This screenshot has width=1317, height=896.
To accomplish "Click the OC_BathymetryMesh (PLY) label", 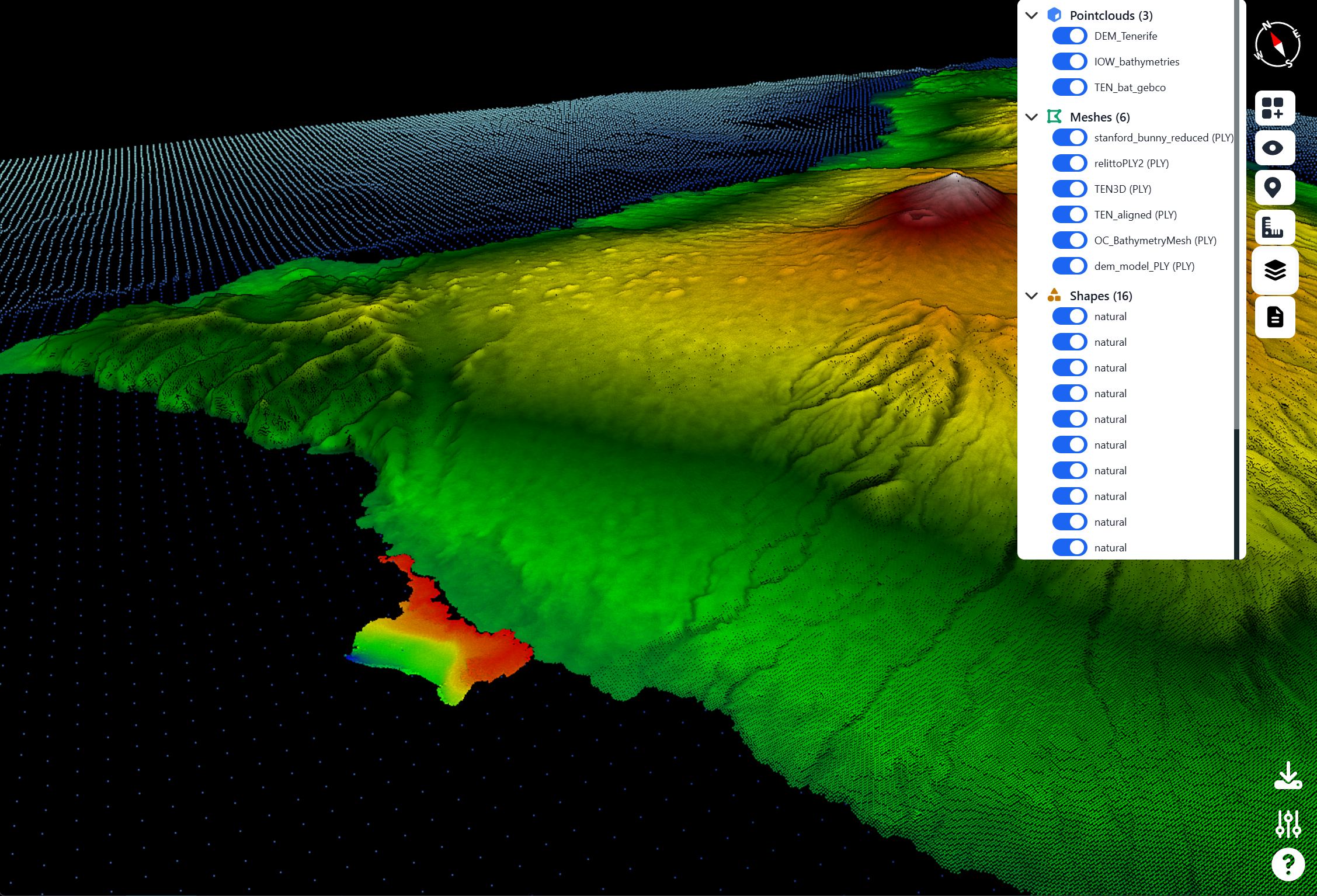I will point(1155,241).
